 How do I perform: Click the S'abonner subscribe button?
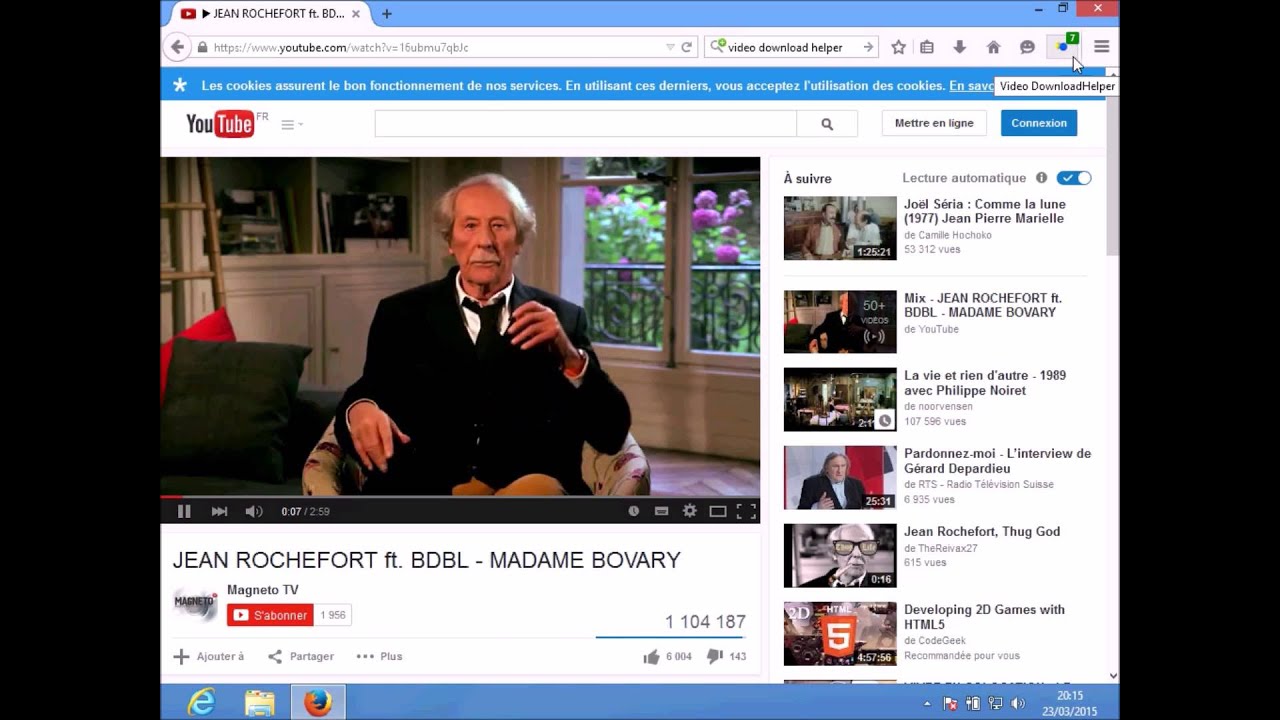point(270,615)
